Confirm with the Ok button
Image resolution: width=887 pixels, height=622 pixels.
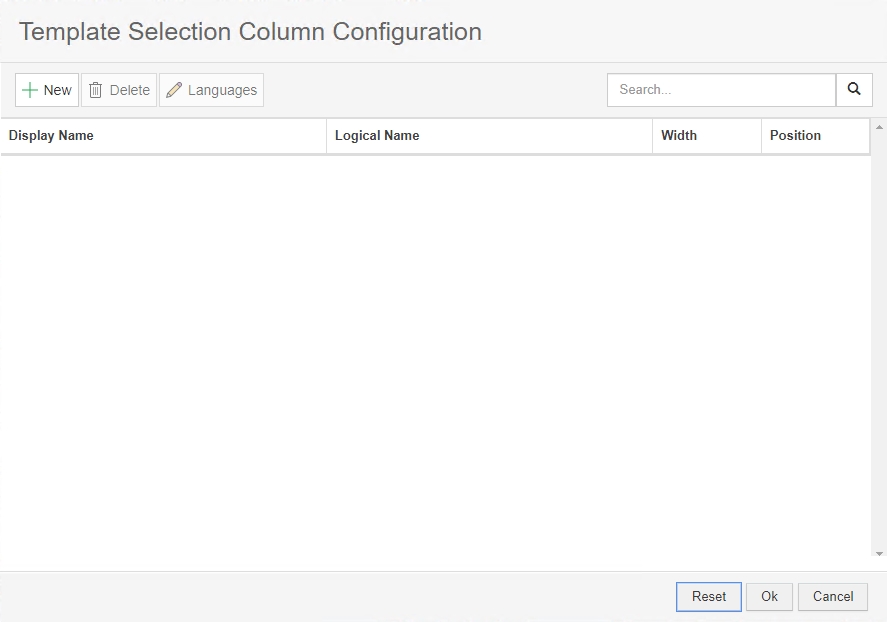click(769, 597)
